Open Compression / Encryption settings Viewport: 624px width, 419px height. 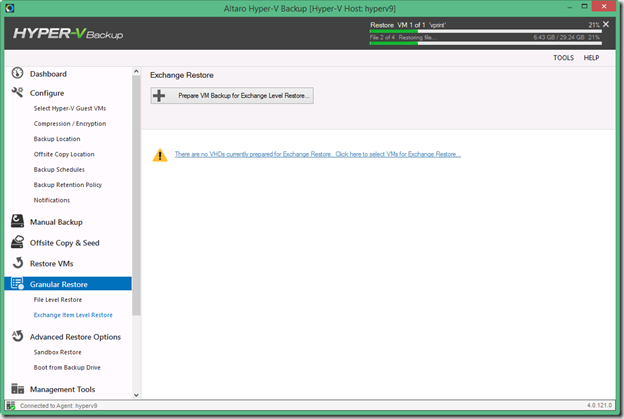point(70,124)
